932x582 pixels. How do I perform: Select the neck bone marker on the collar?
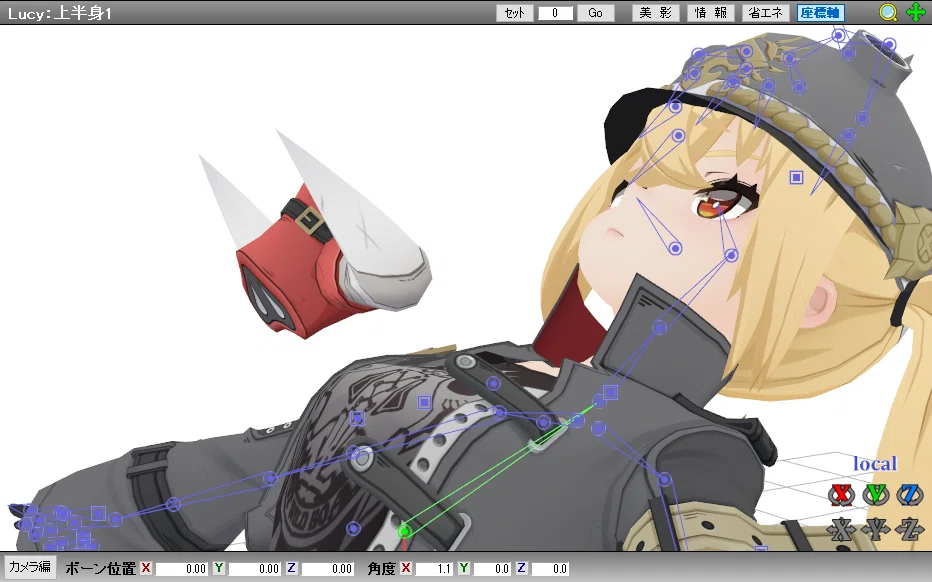tap(659, 327)
